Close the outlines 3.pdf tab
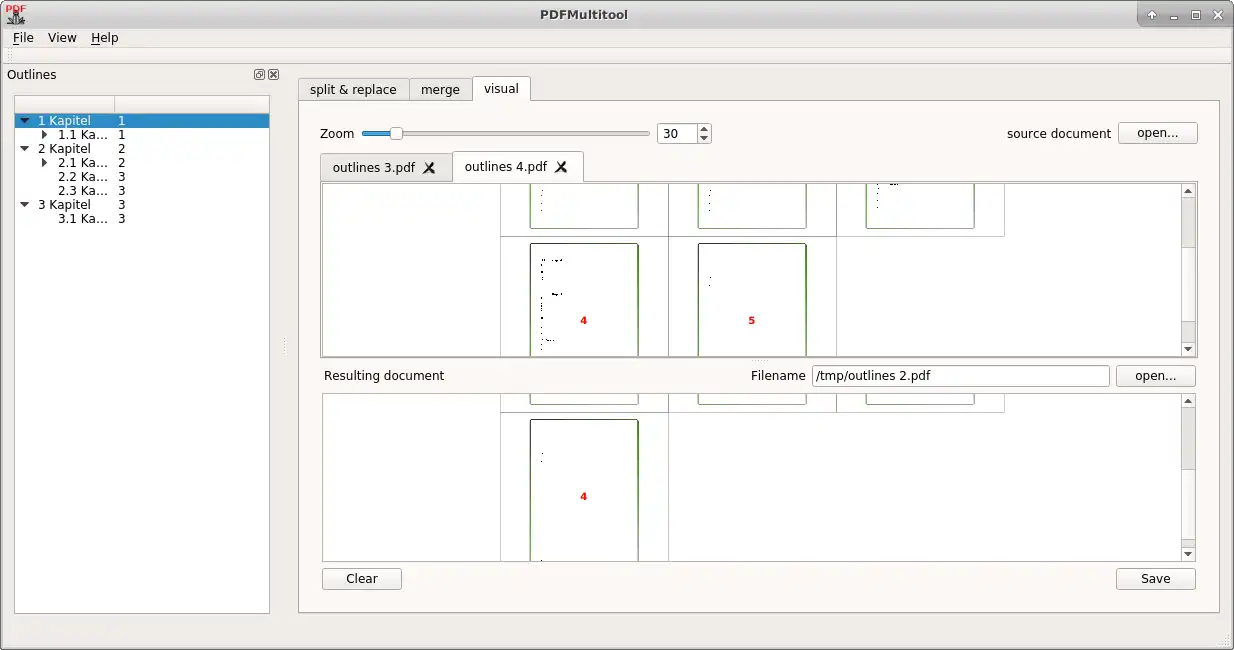Image resolution: width=1234 pixels, height=650 pixels. pos(429,168)
